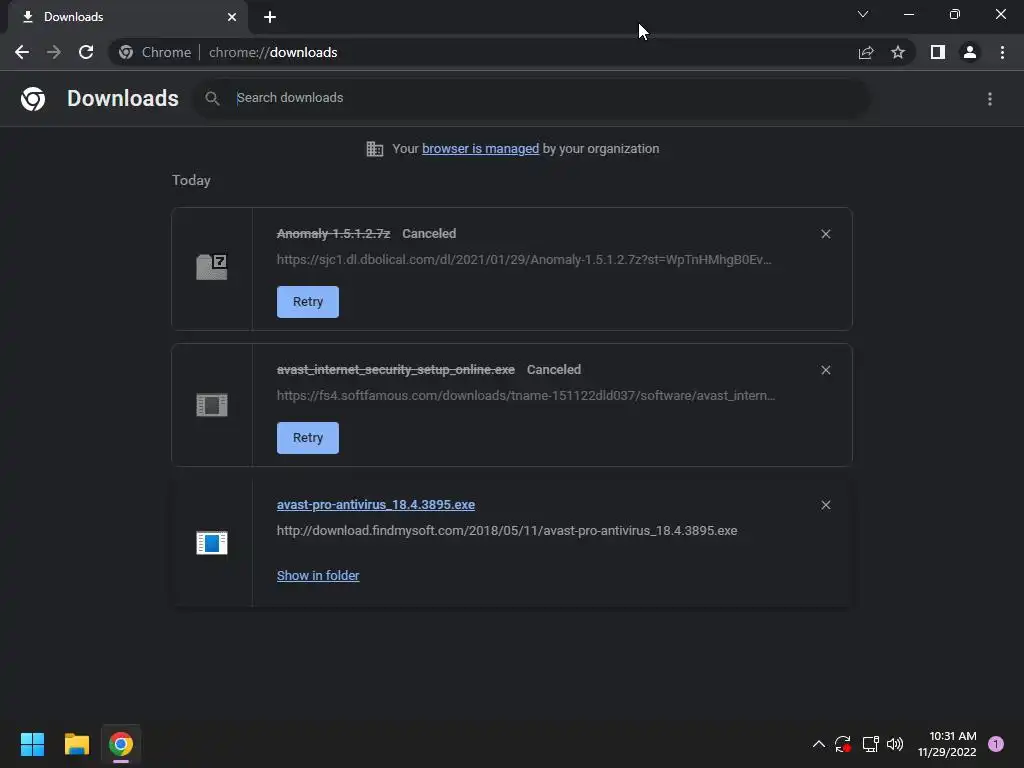Close the Downloads tab

(232, 17)
